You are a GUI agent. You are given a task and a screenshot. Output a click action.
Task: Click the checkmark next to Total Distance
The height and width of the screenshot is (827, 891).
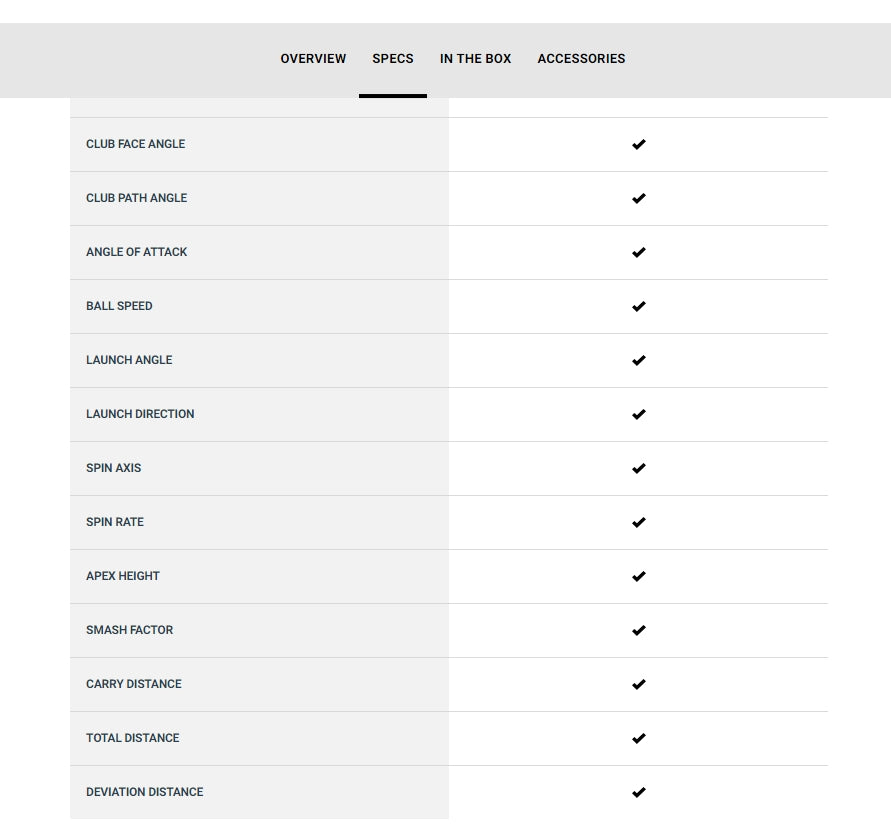click(x=639, y=738)
